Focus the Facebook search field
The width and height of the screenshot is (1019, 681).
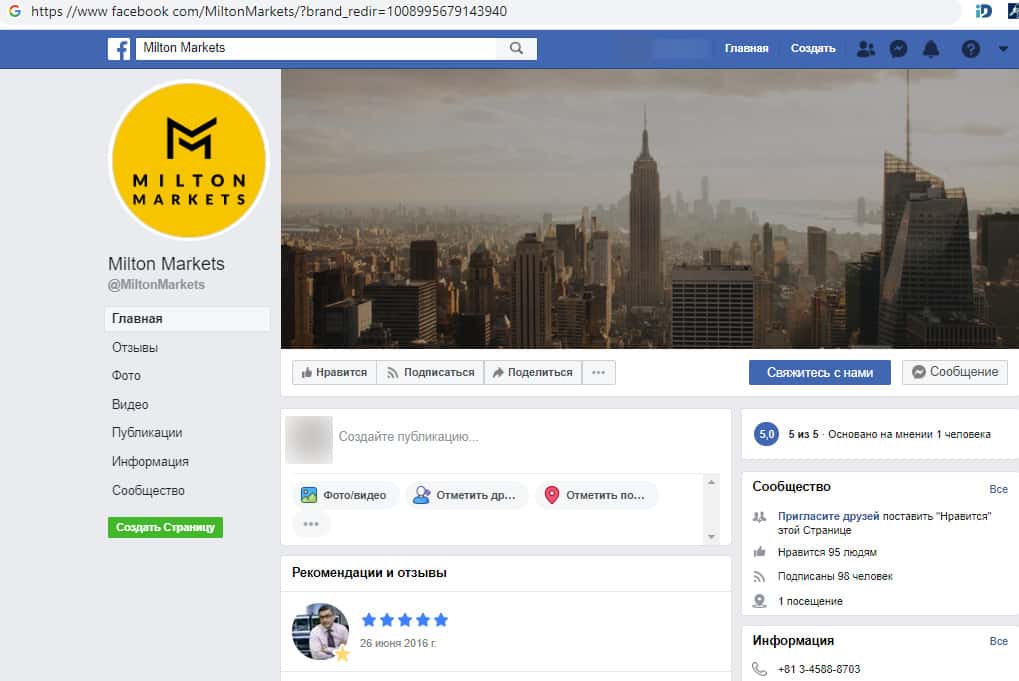click(316, 48)
